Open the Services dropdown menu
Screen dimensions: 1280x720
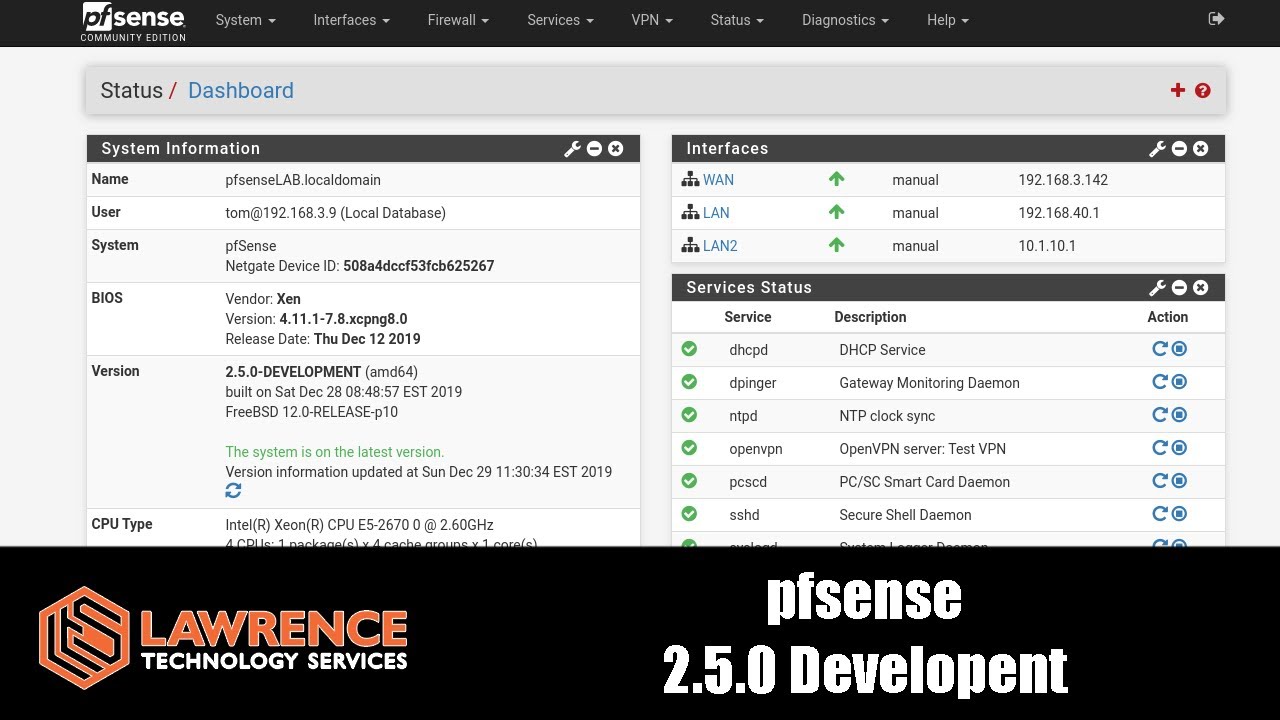(x=560, y=20)
